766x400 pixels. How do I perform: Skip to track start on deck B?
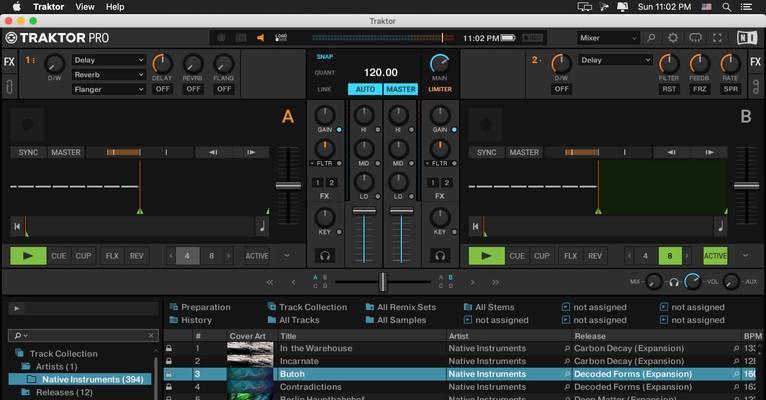(475, 226)
